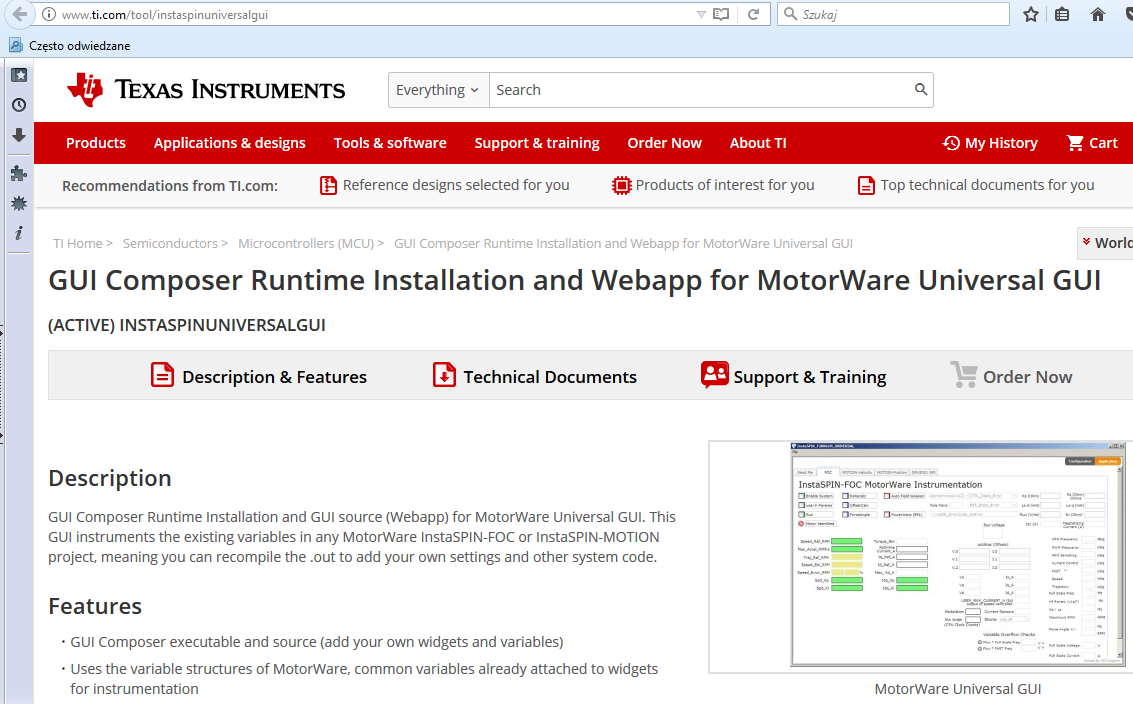Screen dimensions: 1133x704
Task: Open Microcontrollers (MCU) breadcrumb link
Action: point(306,244)
